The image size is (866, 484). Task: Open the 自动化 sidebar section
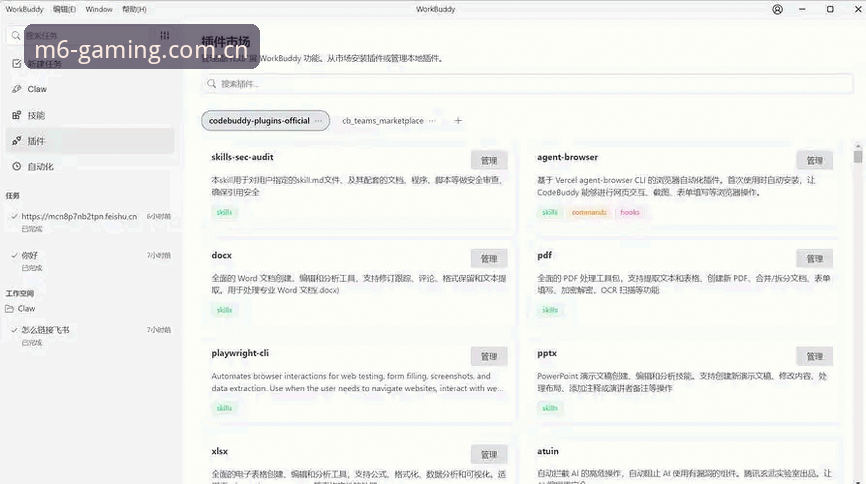coord(90,166)
